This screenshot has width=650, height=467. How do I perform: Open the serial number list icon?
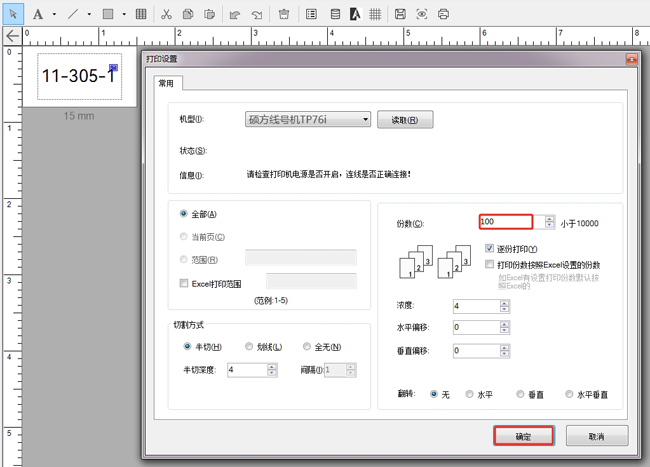pyautogui.click(x=311, y=15)
